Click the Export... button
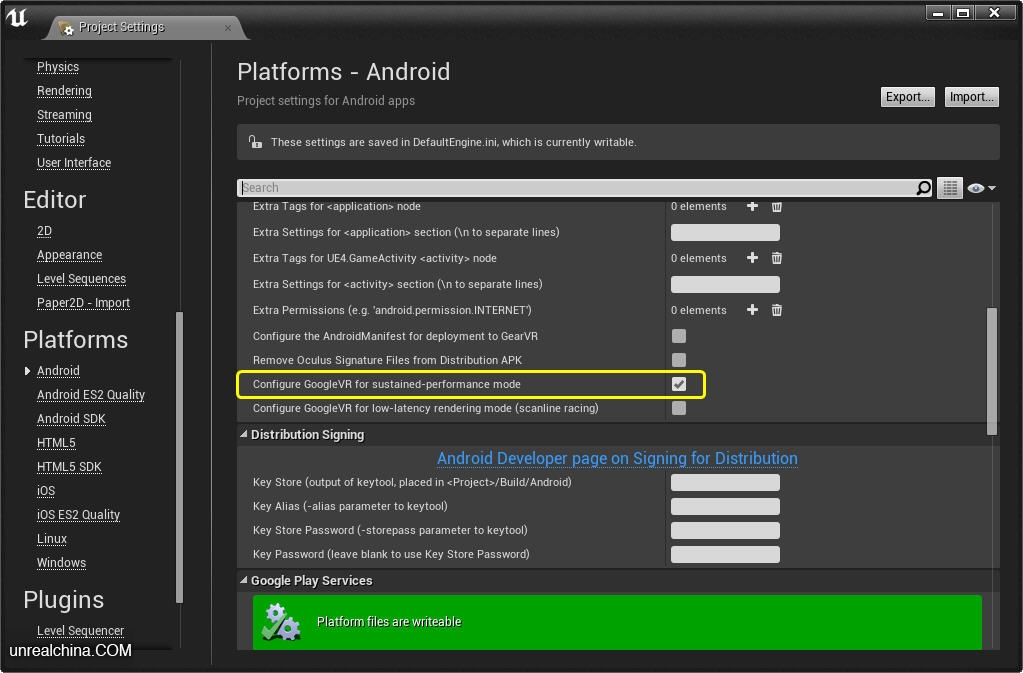Screen dimensions: 1023x673 (908, 97)
